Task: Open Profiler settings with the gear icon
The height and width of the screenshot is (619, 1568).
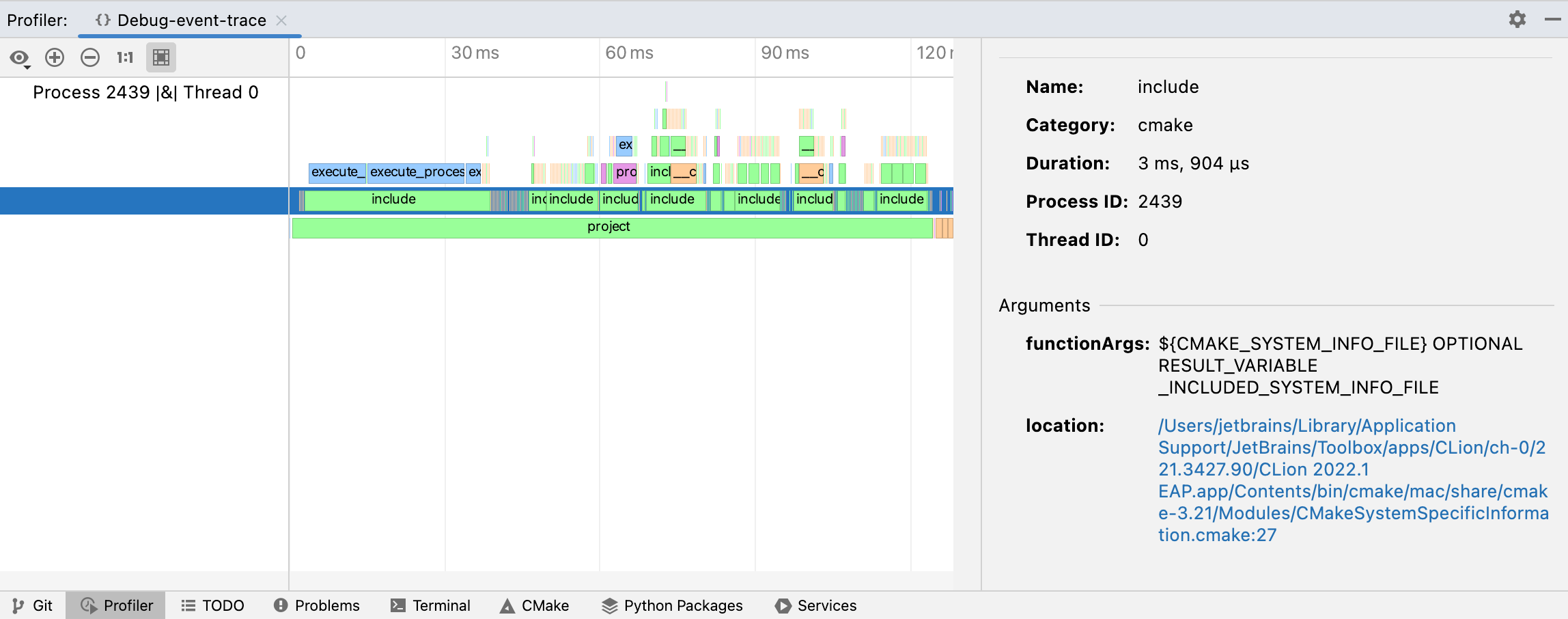Action: click(x=1517, y=18)
